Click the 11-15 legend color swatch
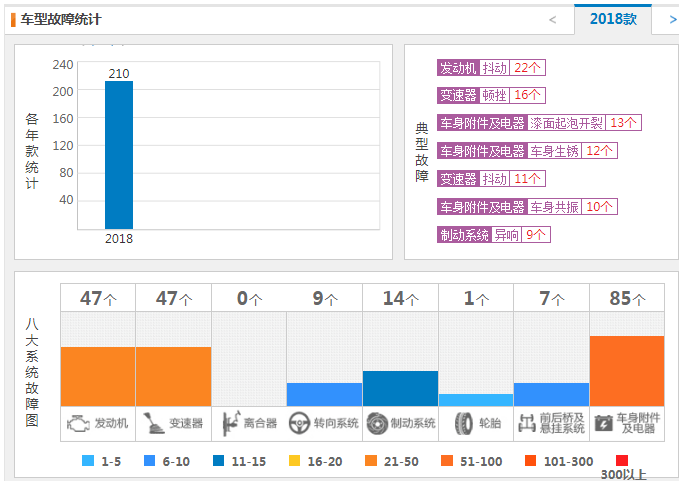This screenshot has height=481, width=679. 219,460
